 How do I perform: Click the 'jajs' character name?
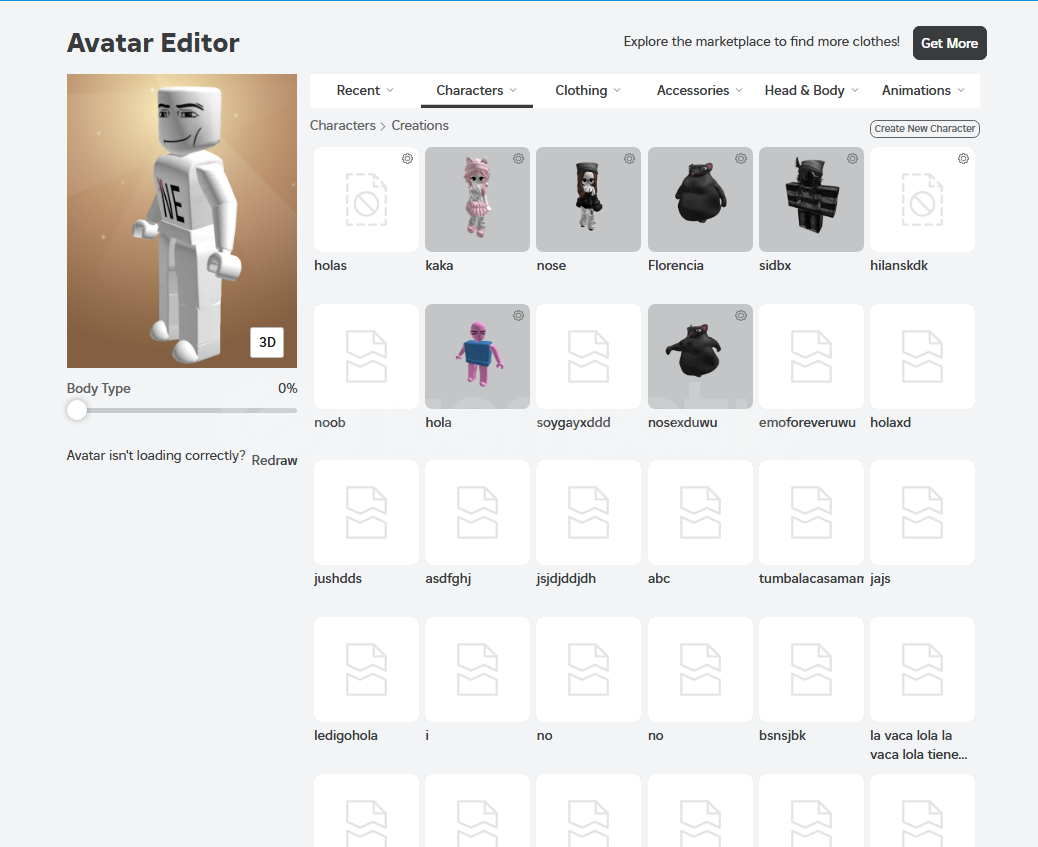[x=880, y=579]
